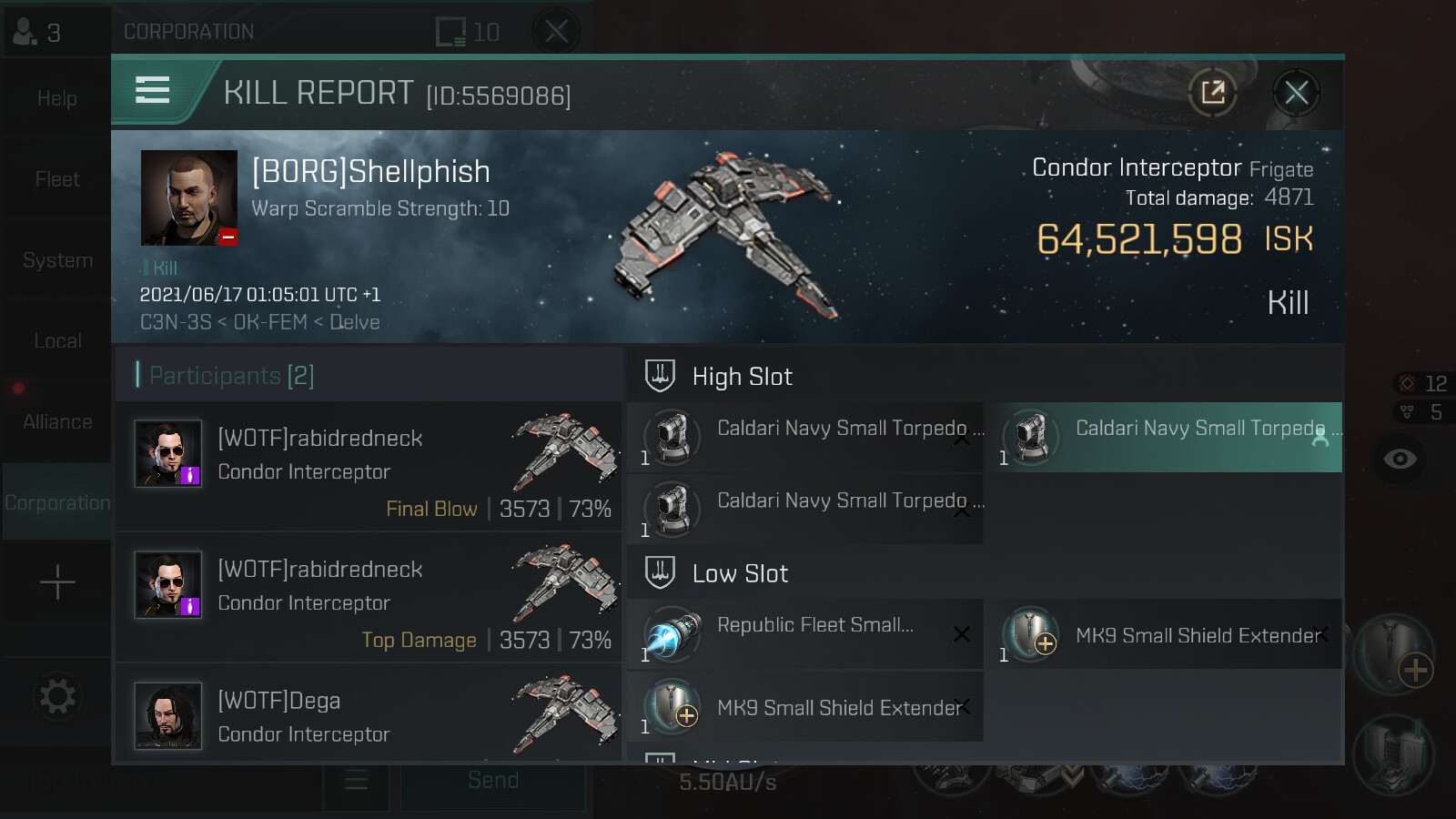Select the Shellphish pilot portrait
Viewport: 1456px width, 819px height.
[189, 197]
